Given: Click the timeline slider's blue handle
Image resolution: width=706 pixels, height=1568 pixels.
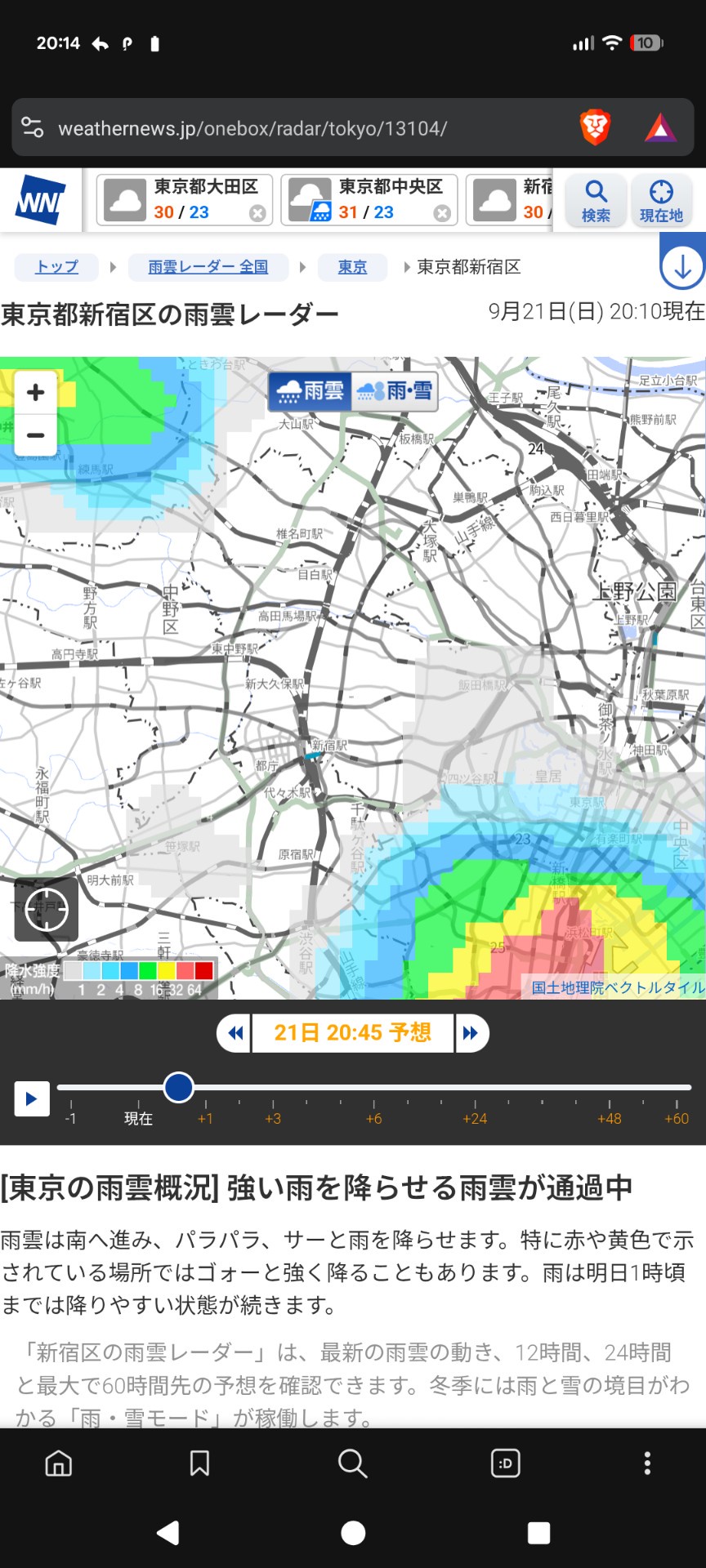Looking at the screenshot, I should click(x=178, y=1087).
